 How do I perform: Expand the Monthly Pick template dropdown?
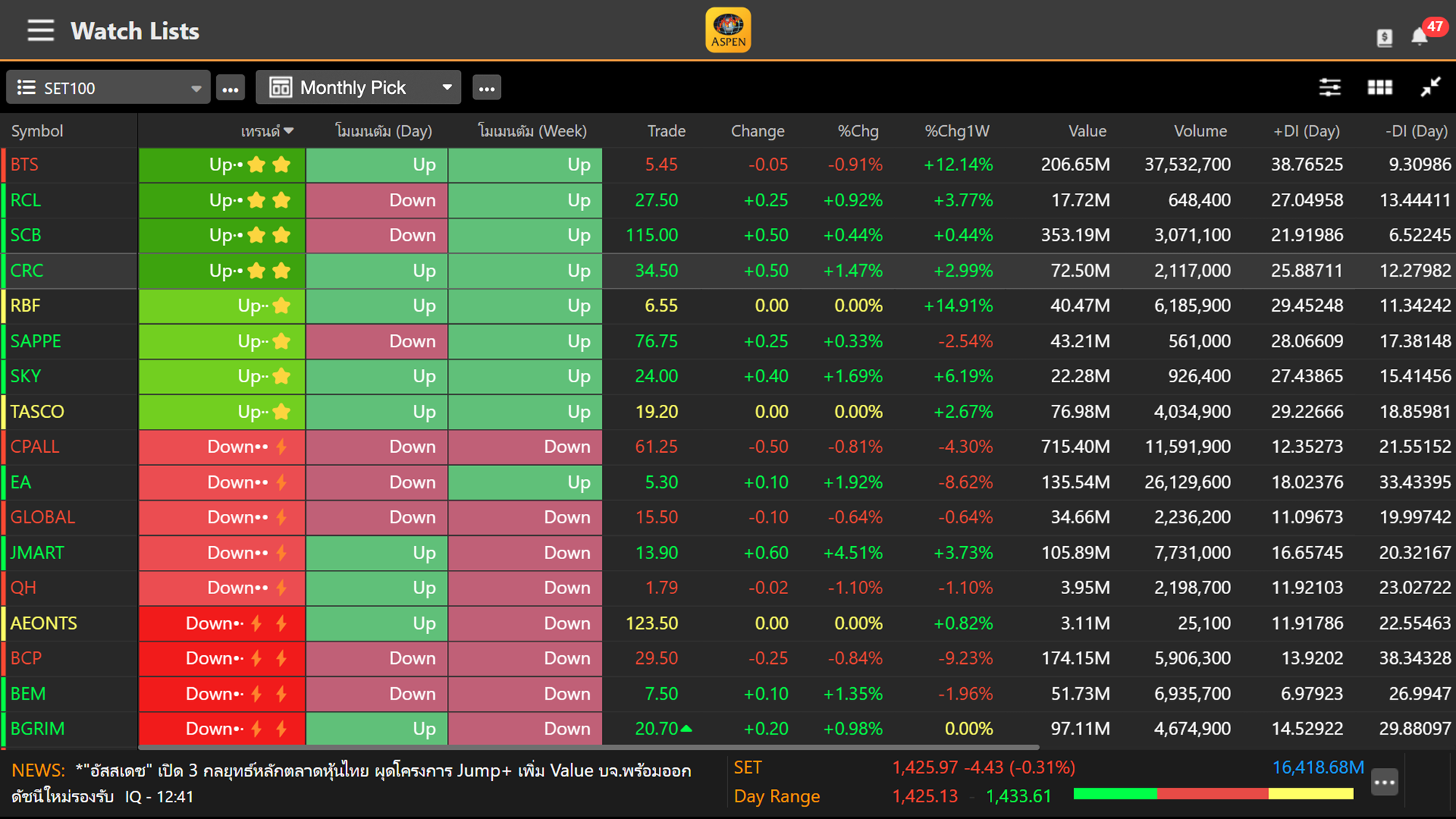pos(358,87)
